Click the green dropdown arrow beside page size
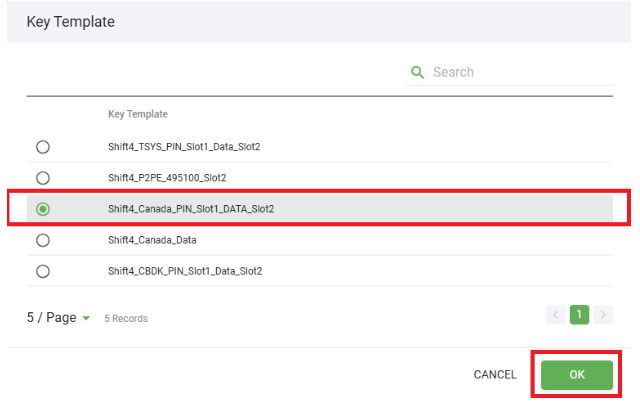 point(86,318)
